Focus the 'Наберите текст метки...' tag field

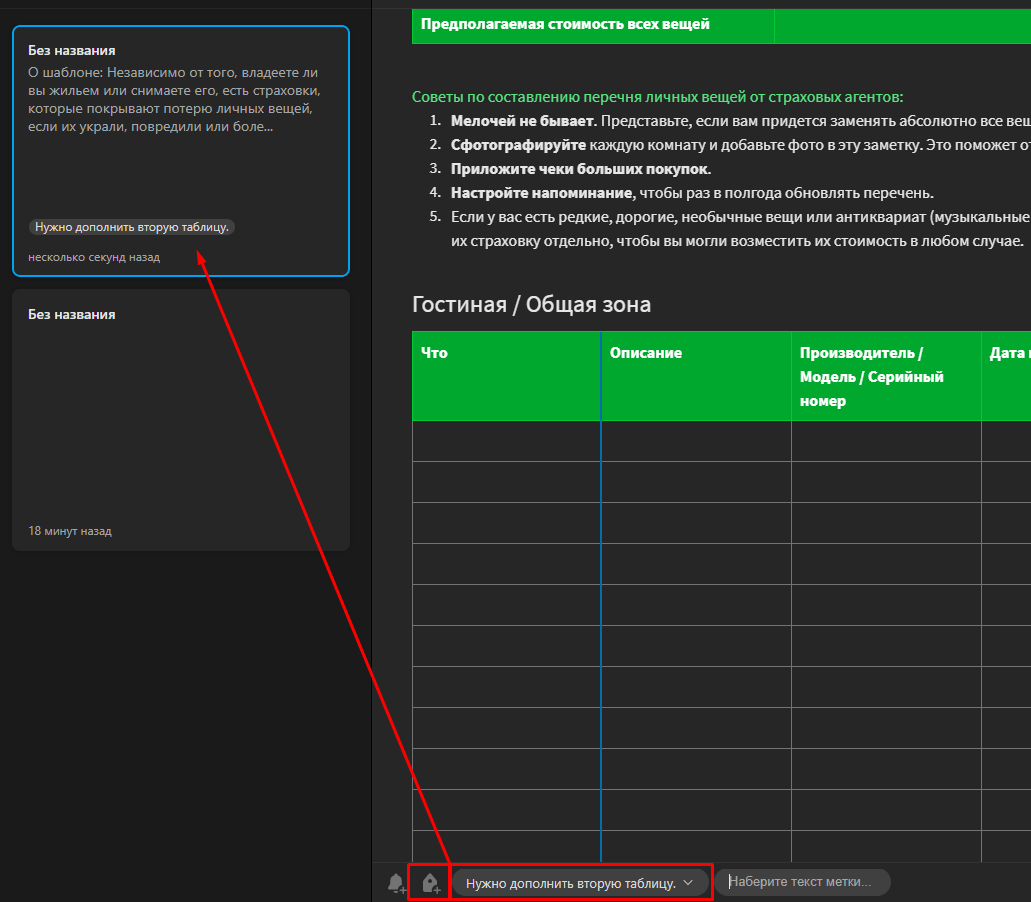(x=800, y=883)
